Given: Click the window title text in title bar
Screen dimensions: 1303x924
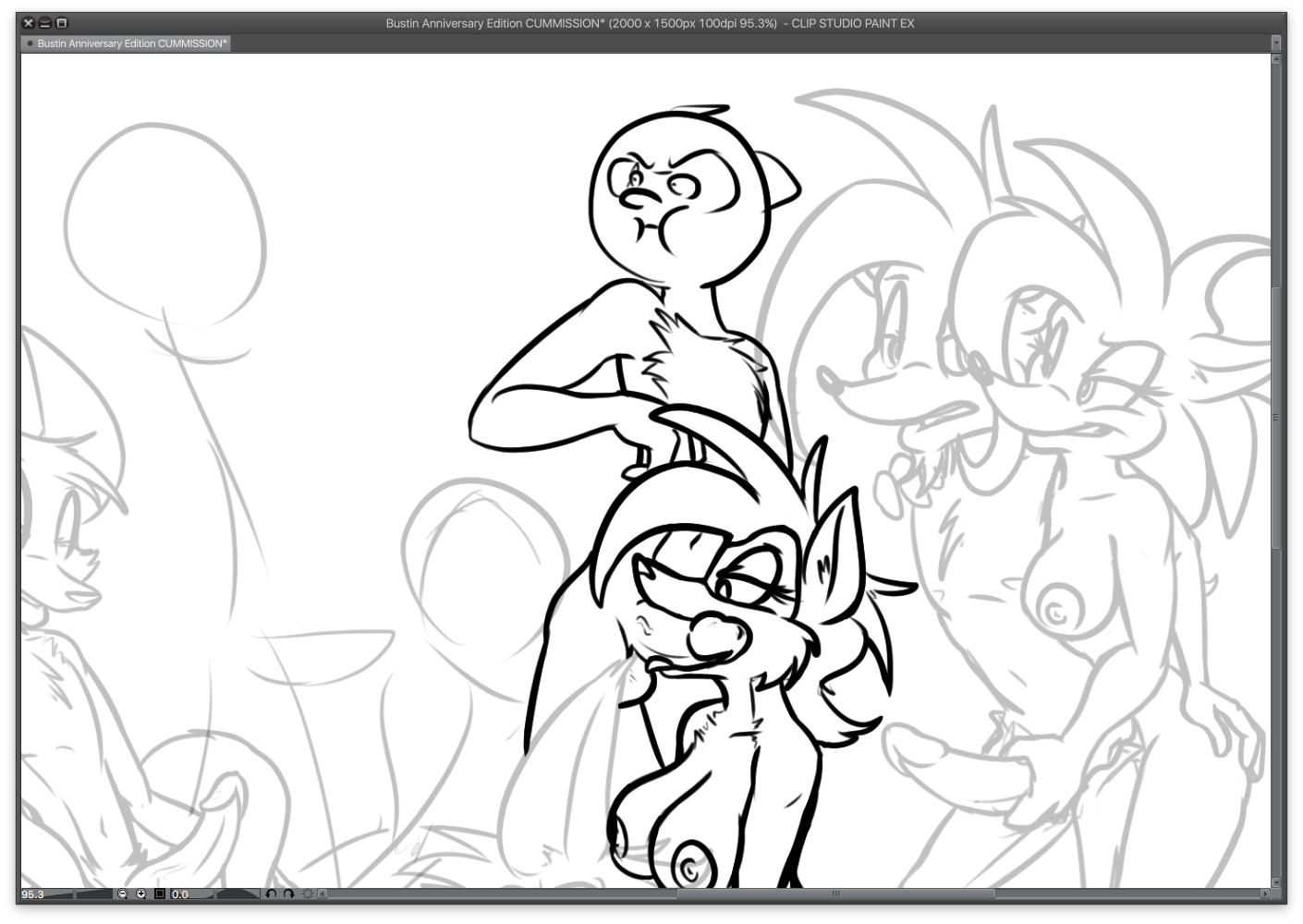Looking at the screenshot, I should (650, 23).
